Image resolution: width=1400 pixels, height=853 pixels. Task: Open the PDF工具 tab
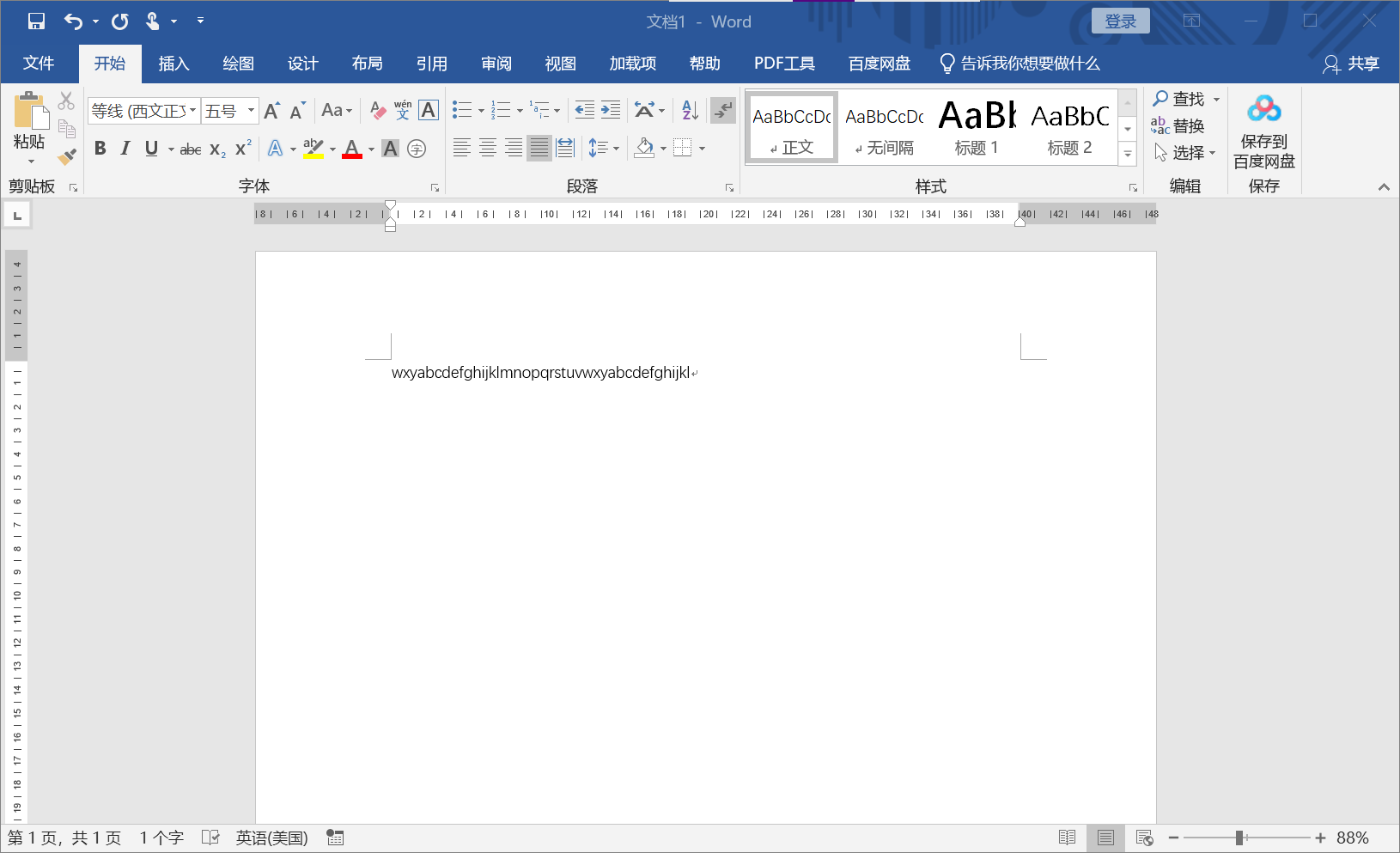784,64
